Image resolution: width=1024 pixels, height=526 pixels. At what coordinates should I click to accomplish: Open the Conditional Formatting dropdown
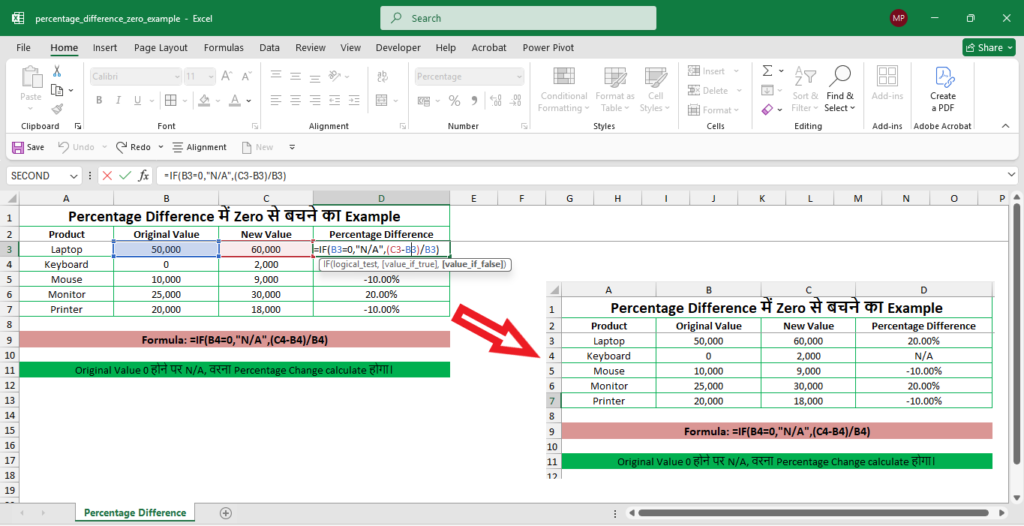click(564, 90)
